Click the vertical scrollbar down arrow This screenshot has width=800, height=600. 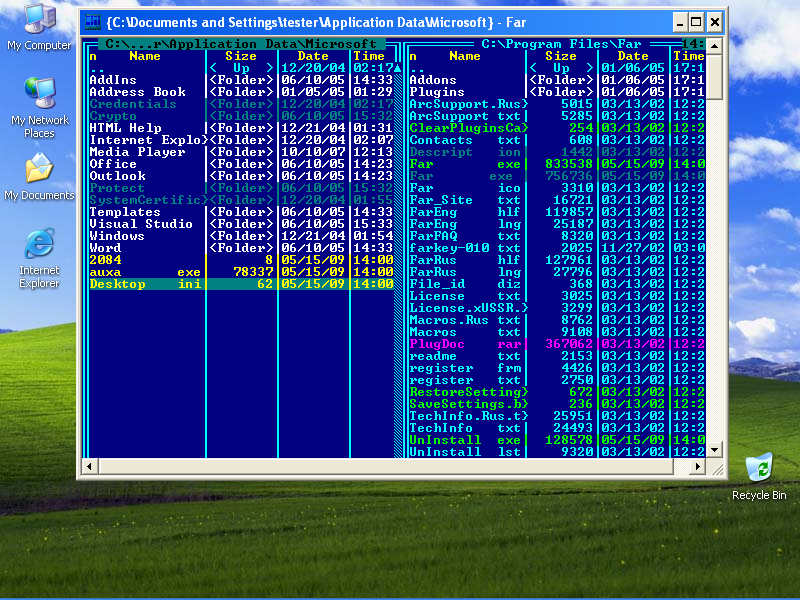[714, 449]
